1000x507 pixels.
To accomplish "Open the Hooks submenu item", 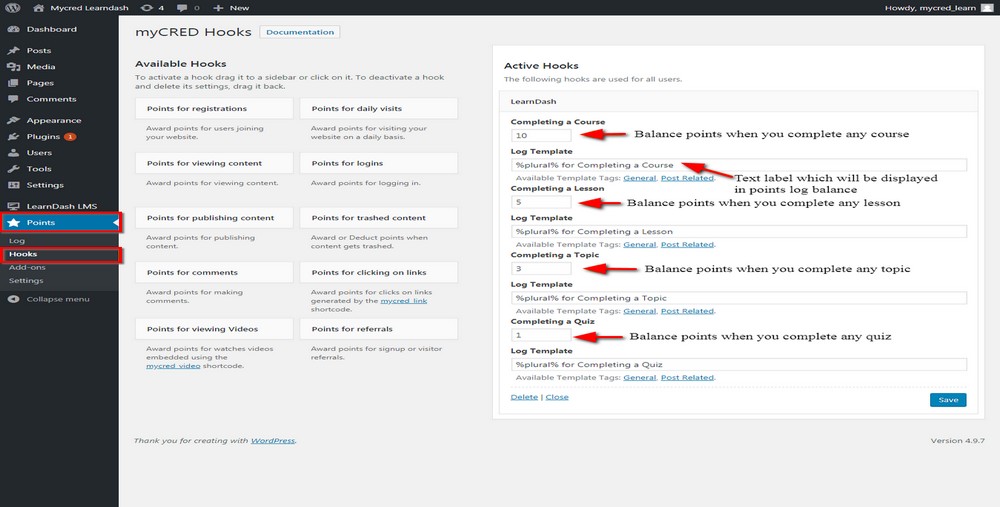I will point(23,254).
